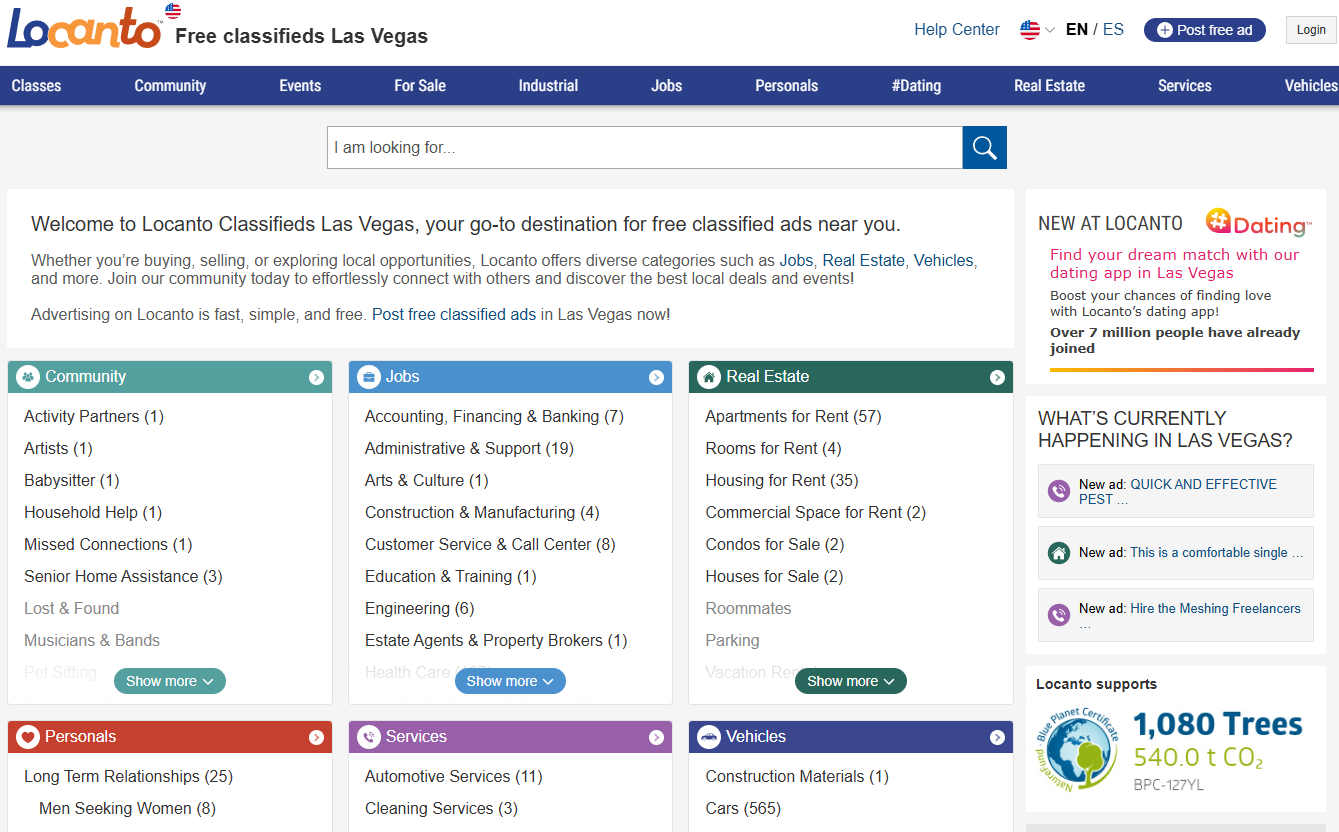Screen dimensions: 1339x832
Task: Open Cleaning Services (3)
Action: [441, 809]
